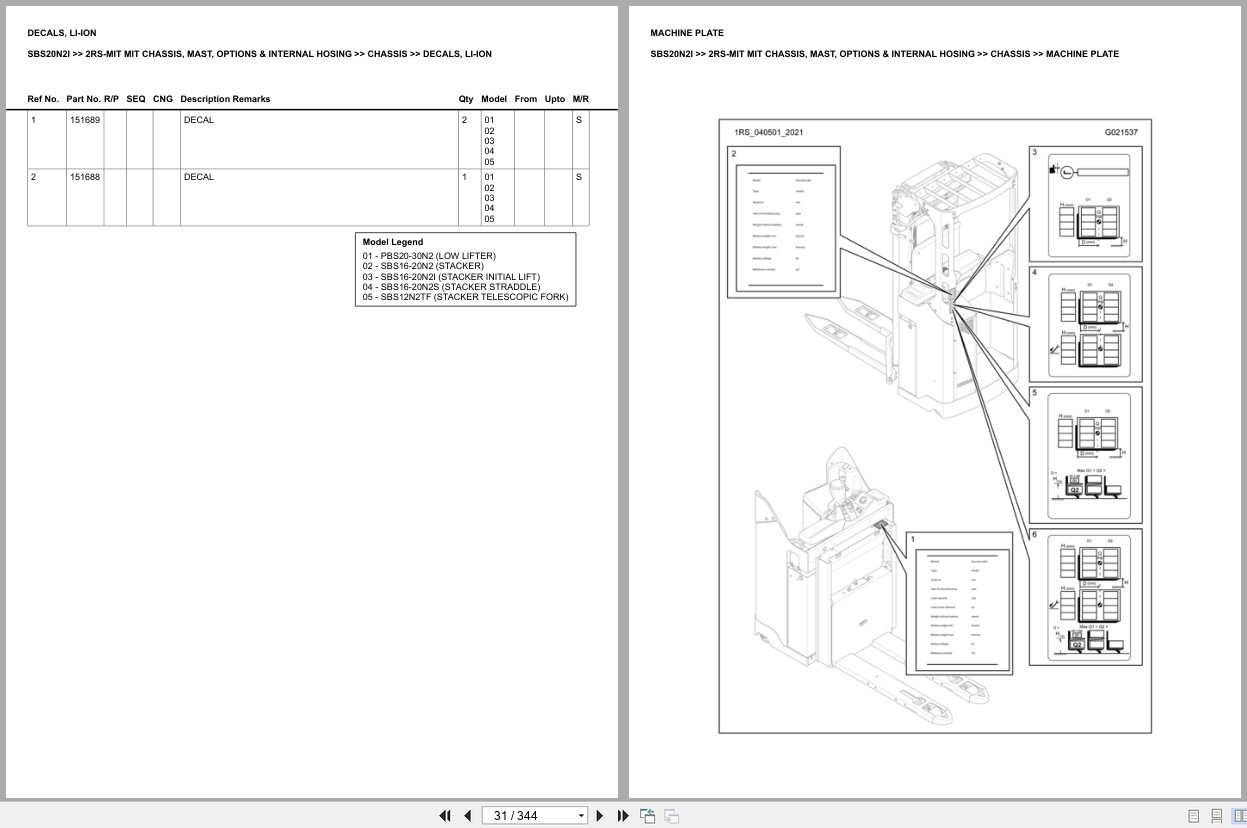Select legend entry 02 - SBS16-20N2 (STACKER)
Image resolution: width=1247 pixels, height=828 pixels.
tap(423, 266)
